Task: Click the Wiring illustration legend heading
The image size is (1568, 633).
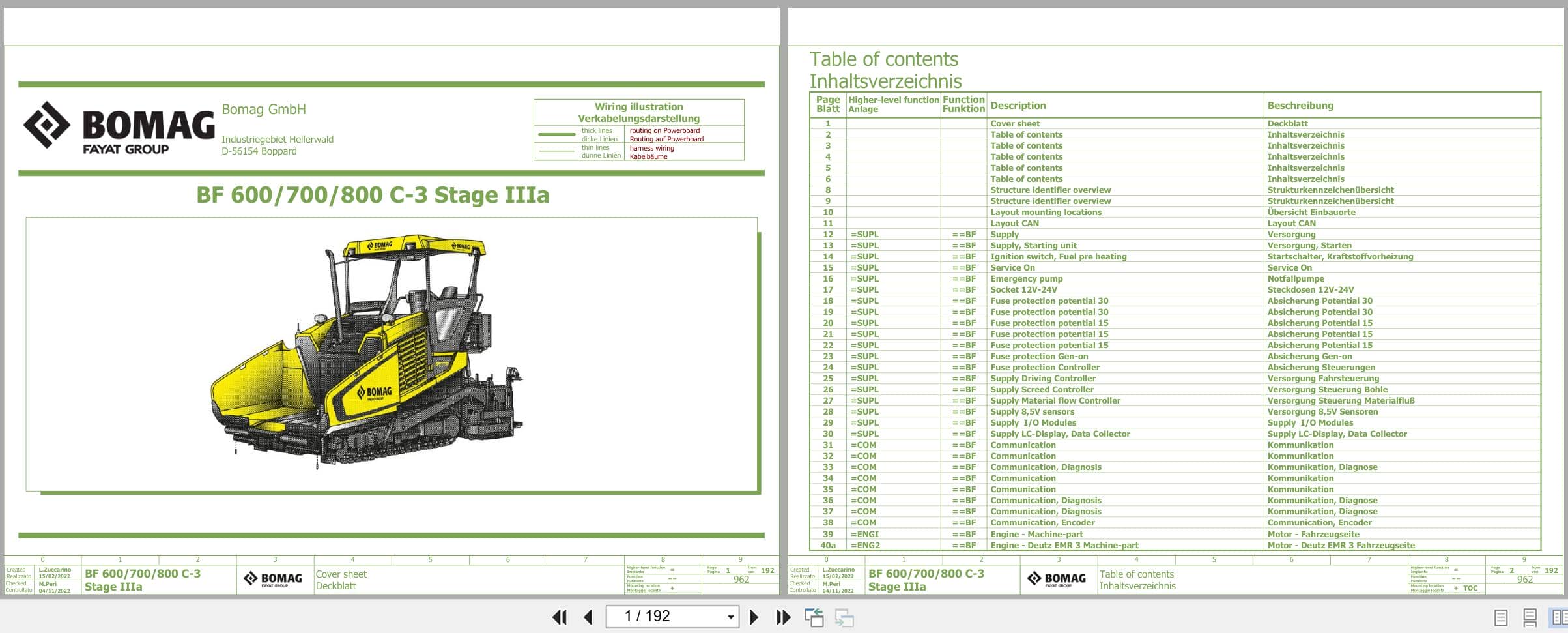Action: tap(638, 112)
